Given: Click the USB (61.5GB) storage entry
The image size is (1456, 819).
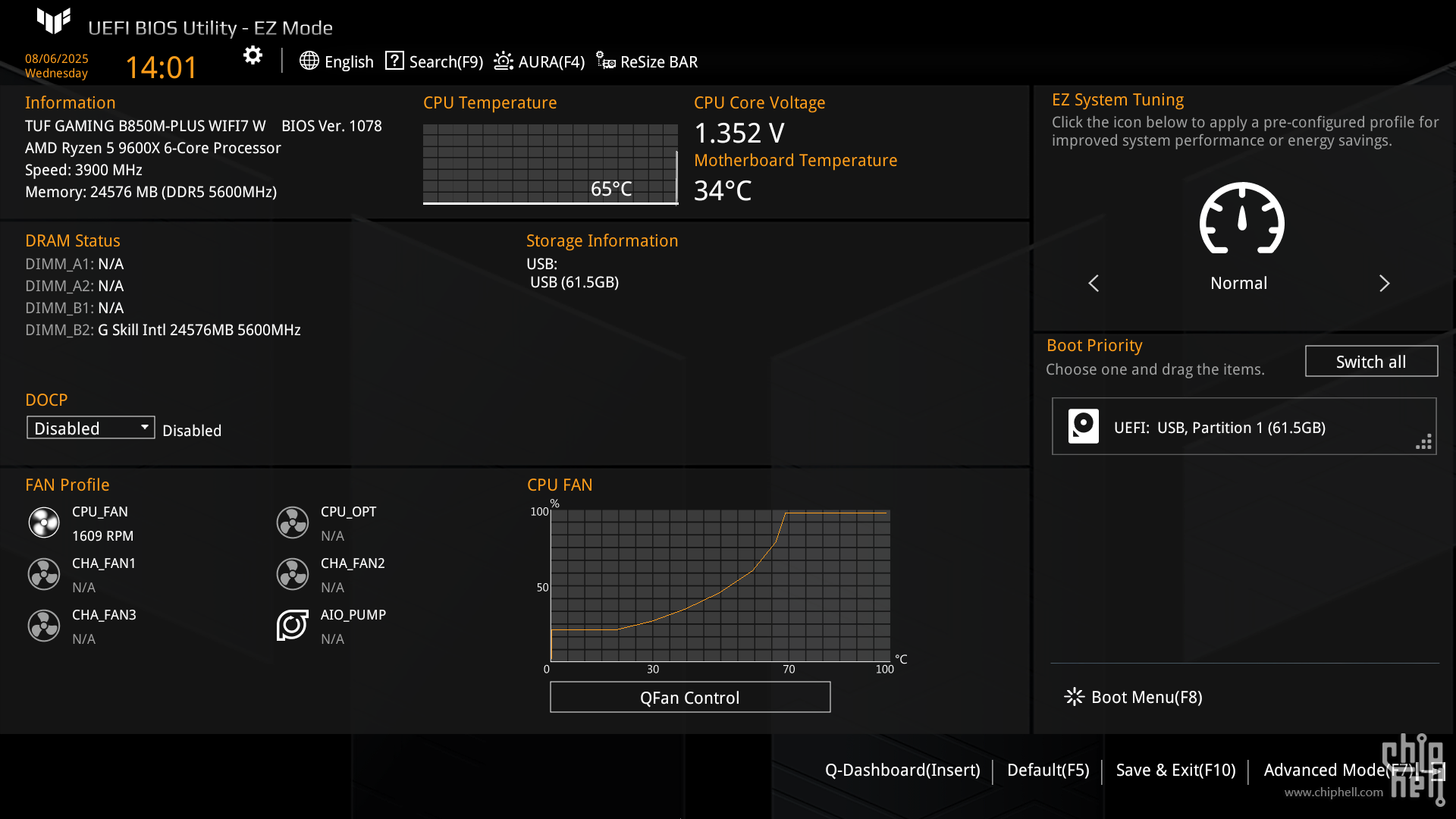Looking at the screenshot, I should 575,283.
